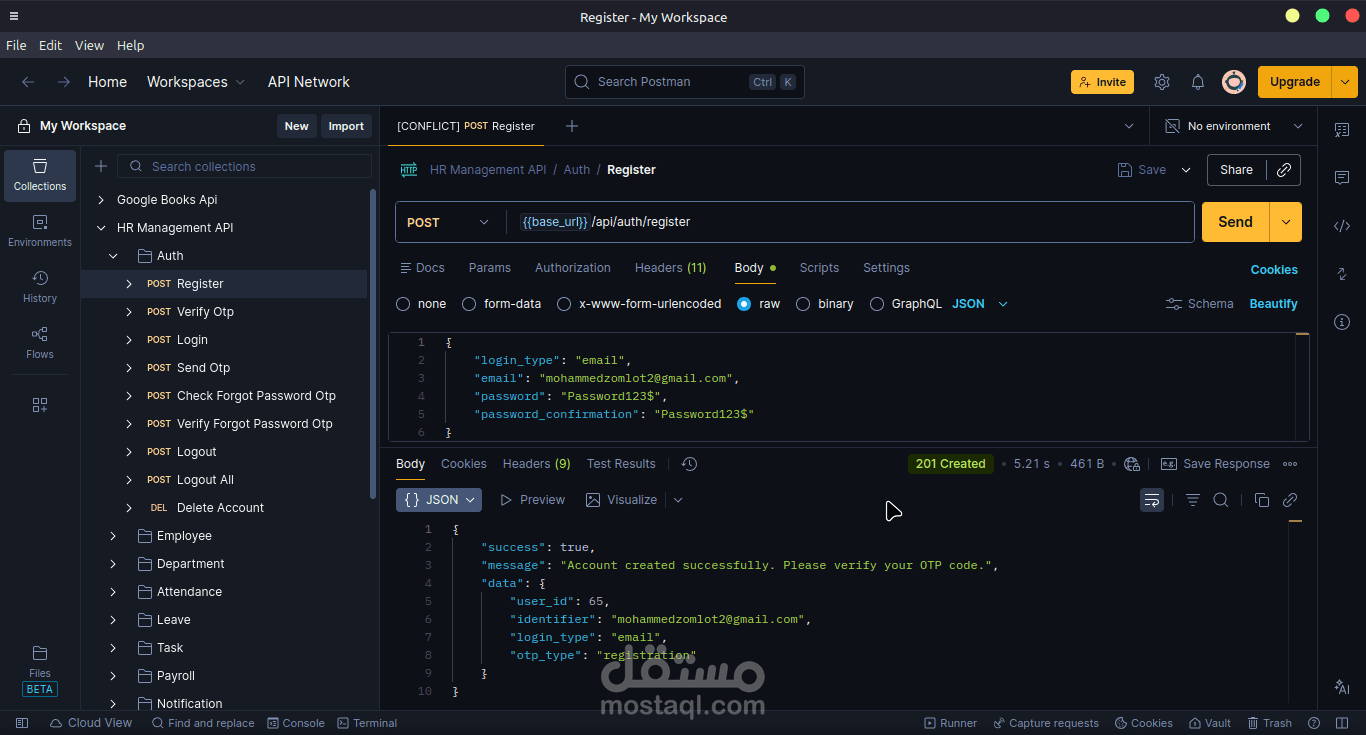Open the POST method dropdown
This screenshot has width=1366, height=735.
pos(448,221)
